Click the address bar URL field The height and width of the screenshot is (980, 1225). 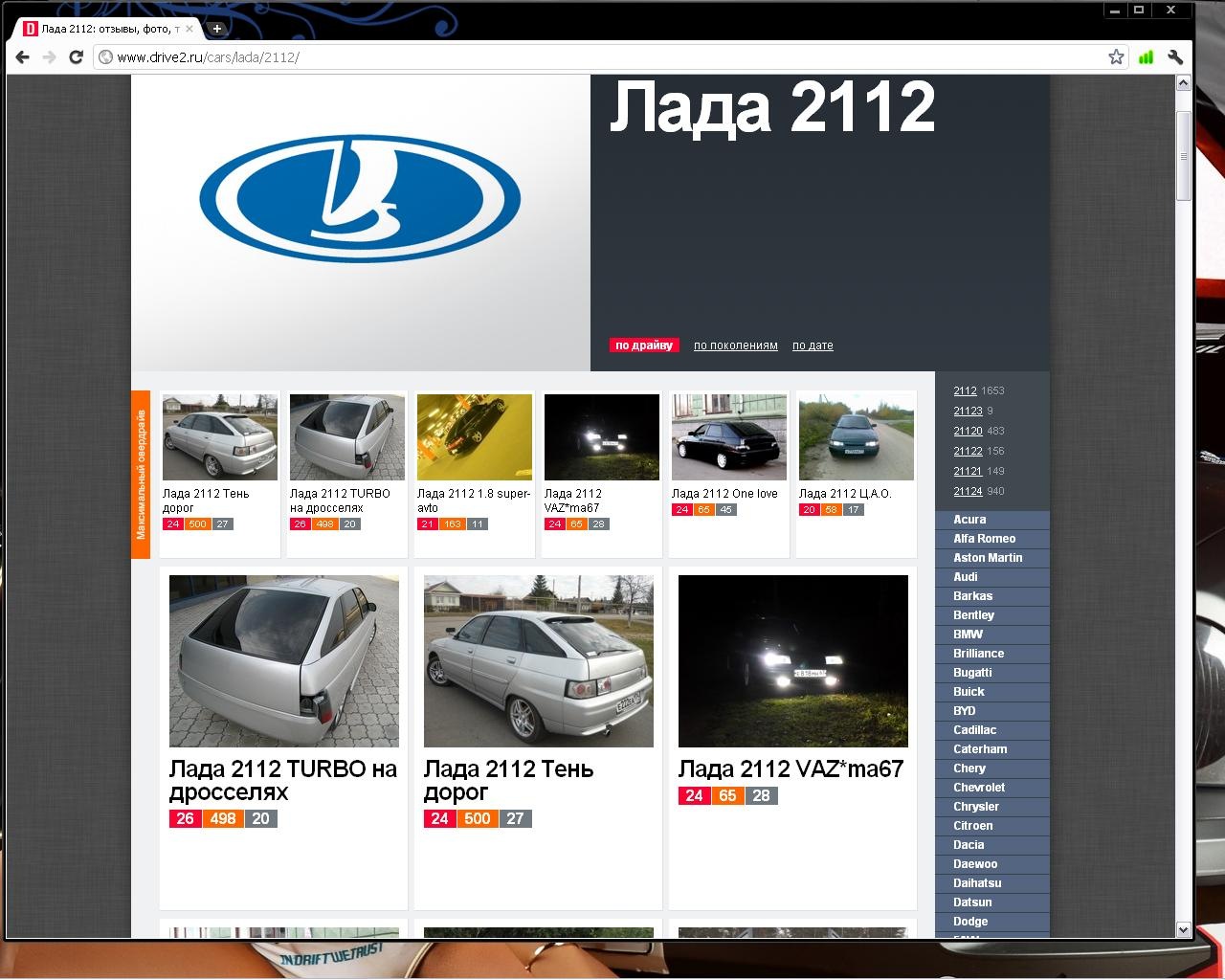601,57
